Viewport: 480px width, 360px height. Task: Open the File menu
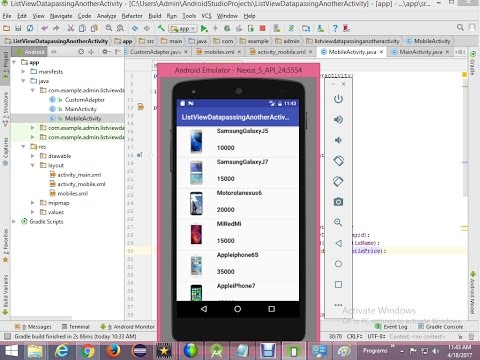pyautogui.click(x=7, y=16)
